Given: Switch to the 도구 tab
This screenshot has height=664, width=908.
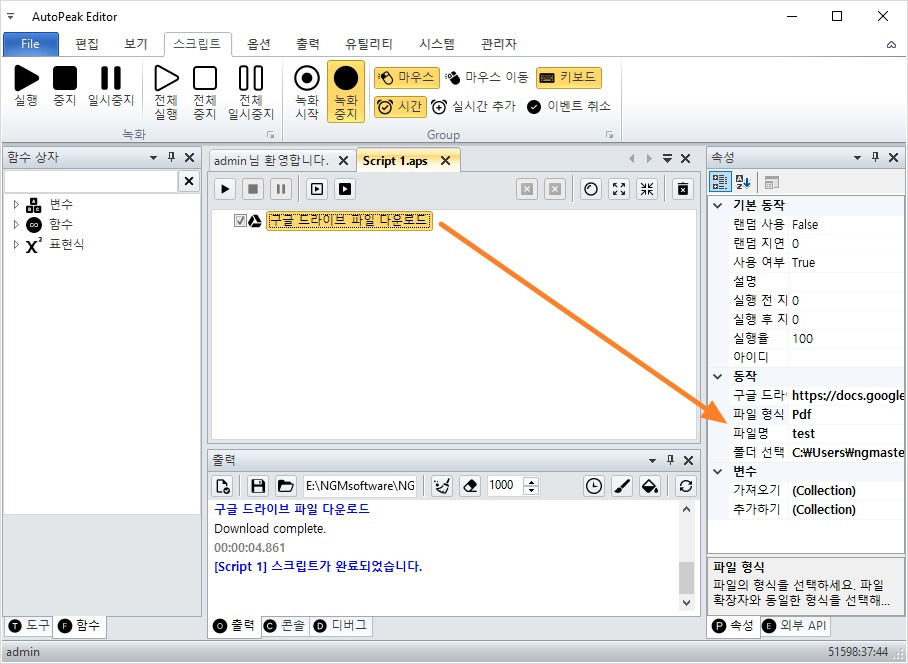Looking at the screenshot, I should click(x=30, y=626).
